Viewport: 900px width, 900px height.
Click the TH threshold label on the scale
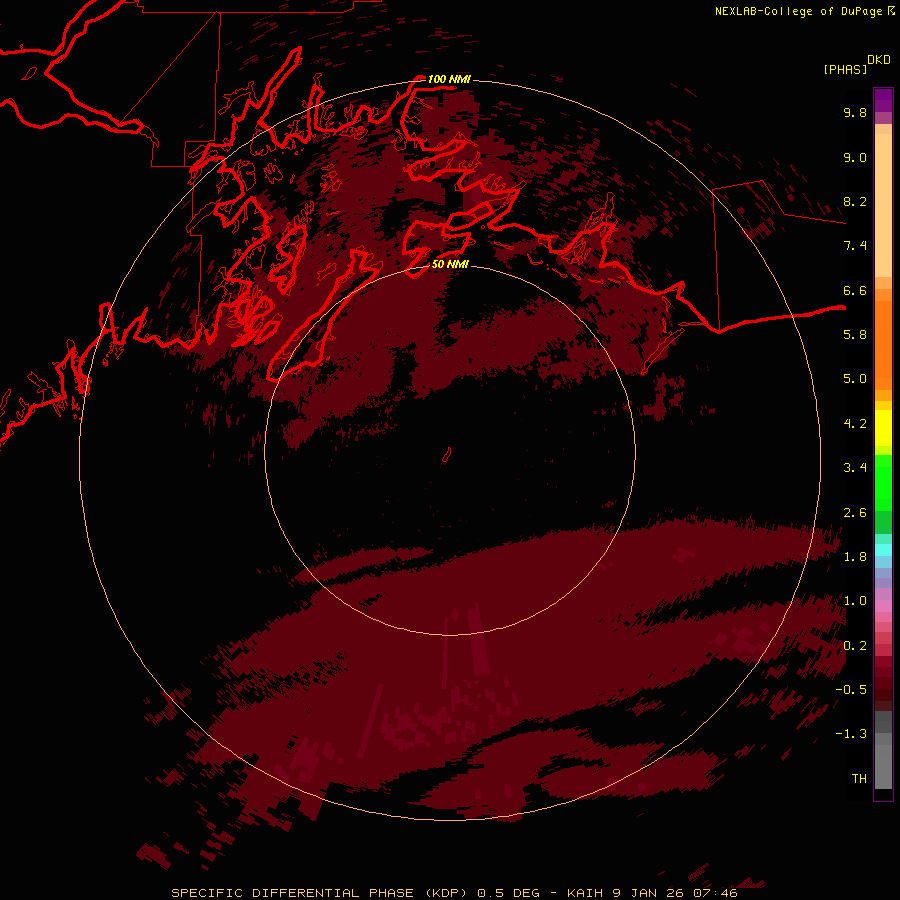(859, 779)
